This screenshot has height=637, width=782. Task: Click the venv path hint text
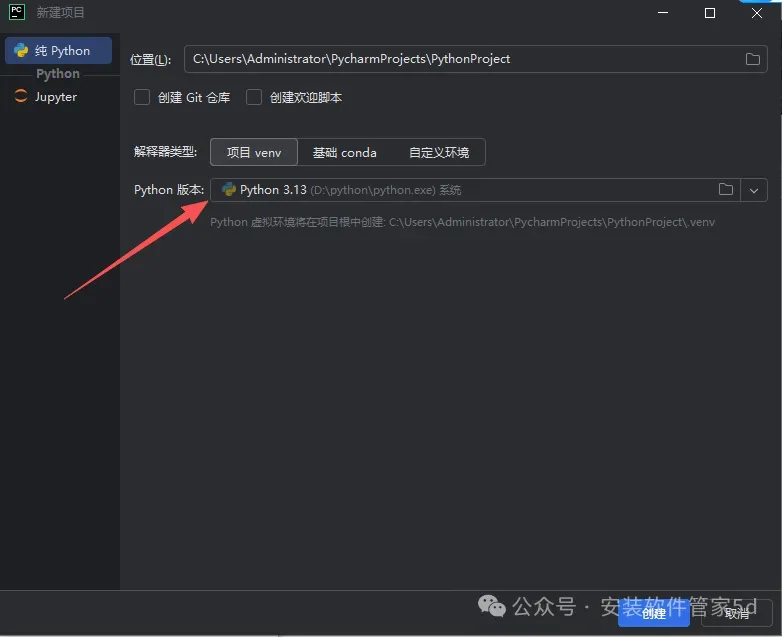tap(462, 222)
